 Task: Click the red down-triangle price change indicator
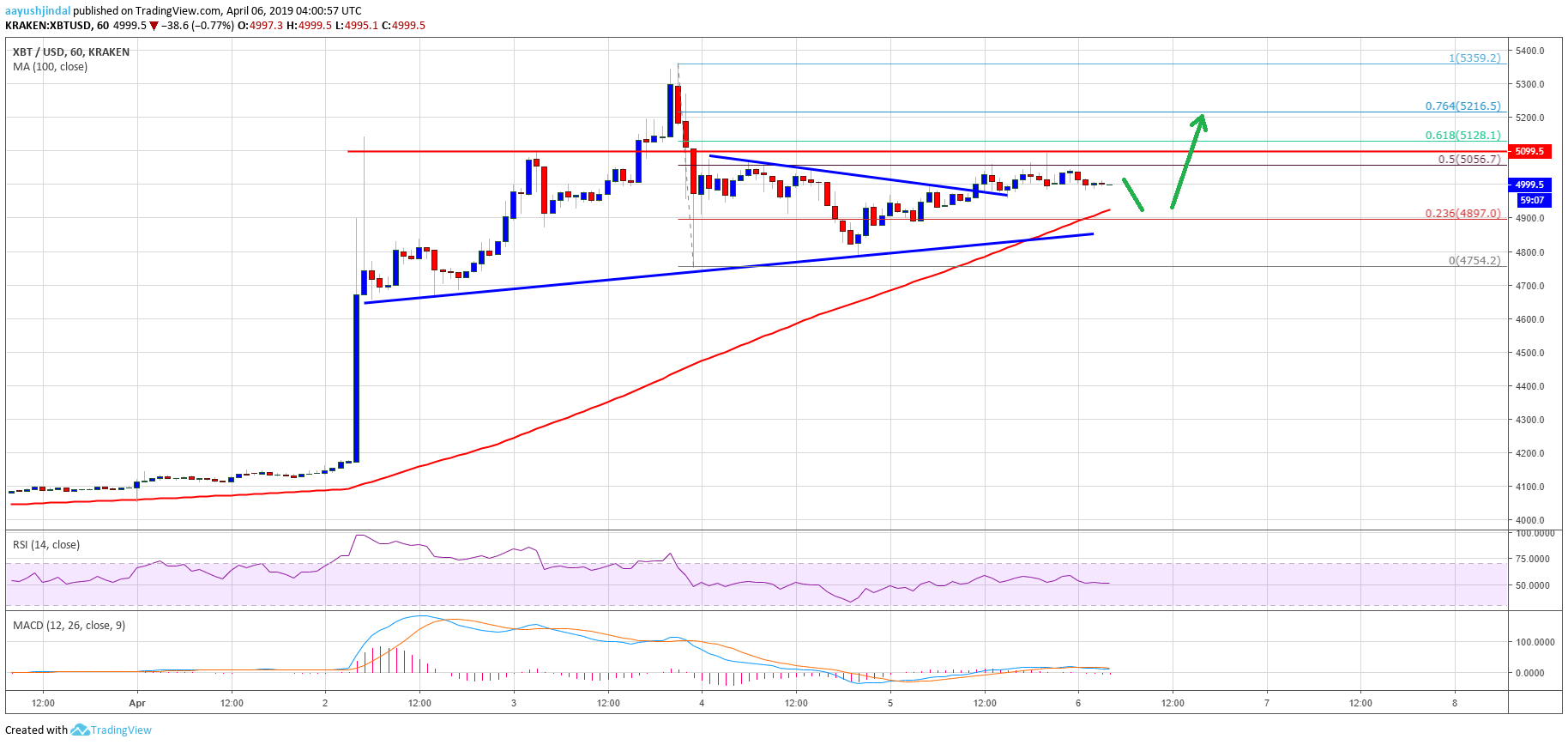(154, 26)
